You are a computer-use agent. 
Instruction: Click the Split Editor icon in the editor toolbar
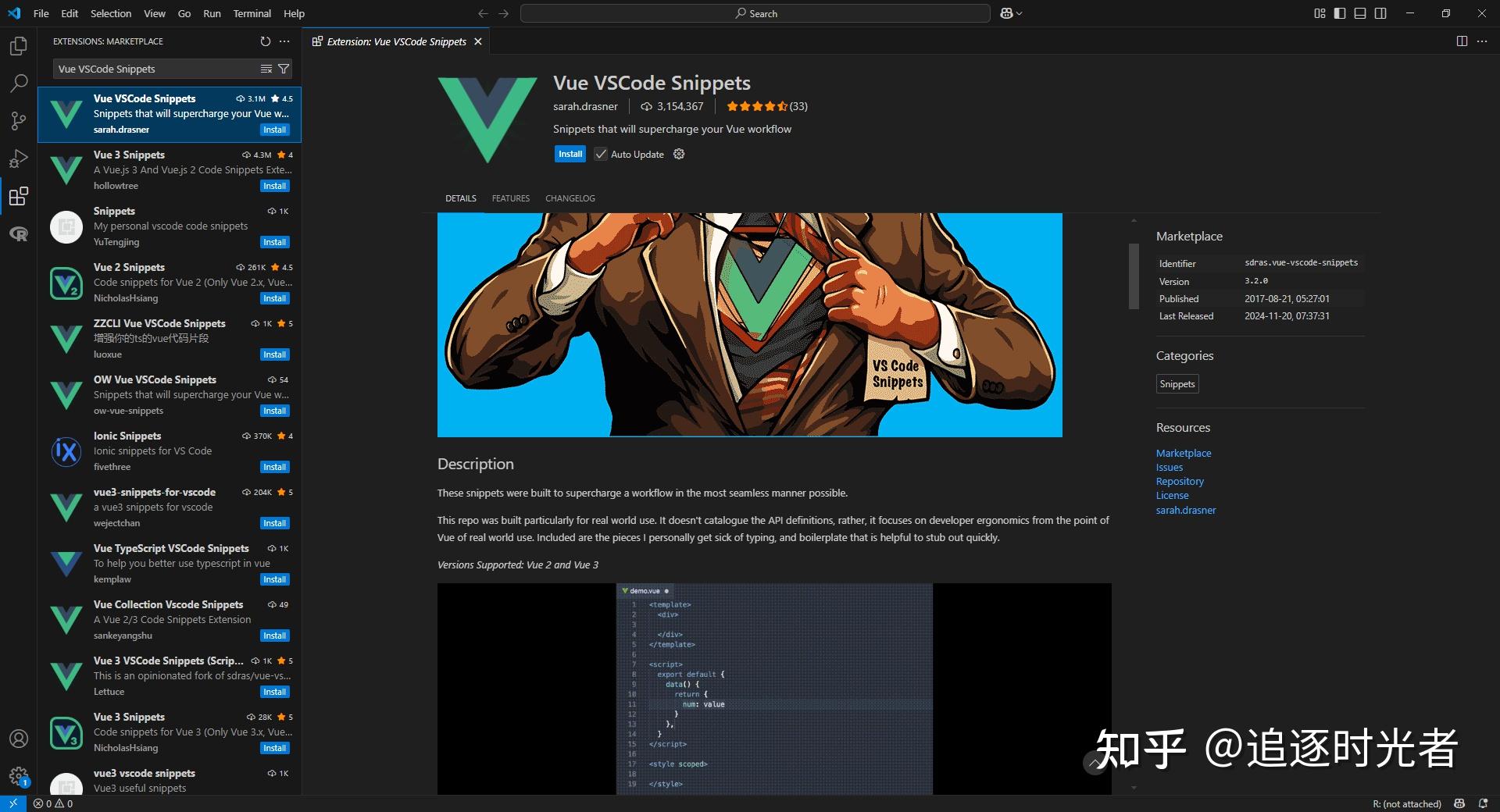[x=1460, y=41]
